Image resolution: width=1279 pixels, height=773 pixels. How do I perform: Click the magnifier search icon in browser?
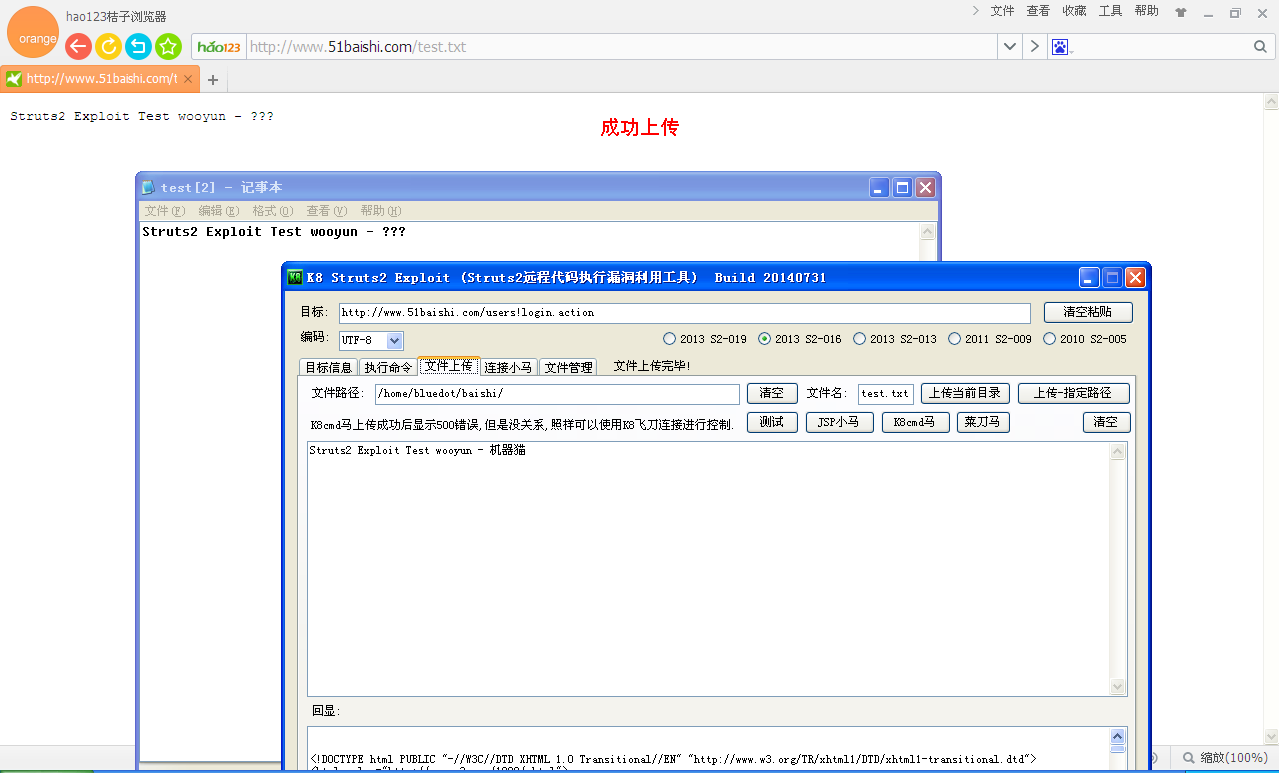1260,47
